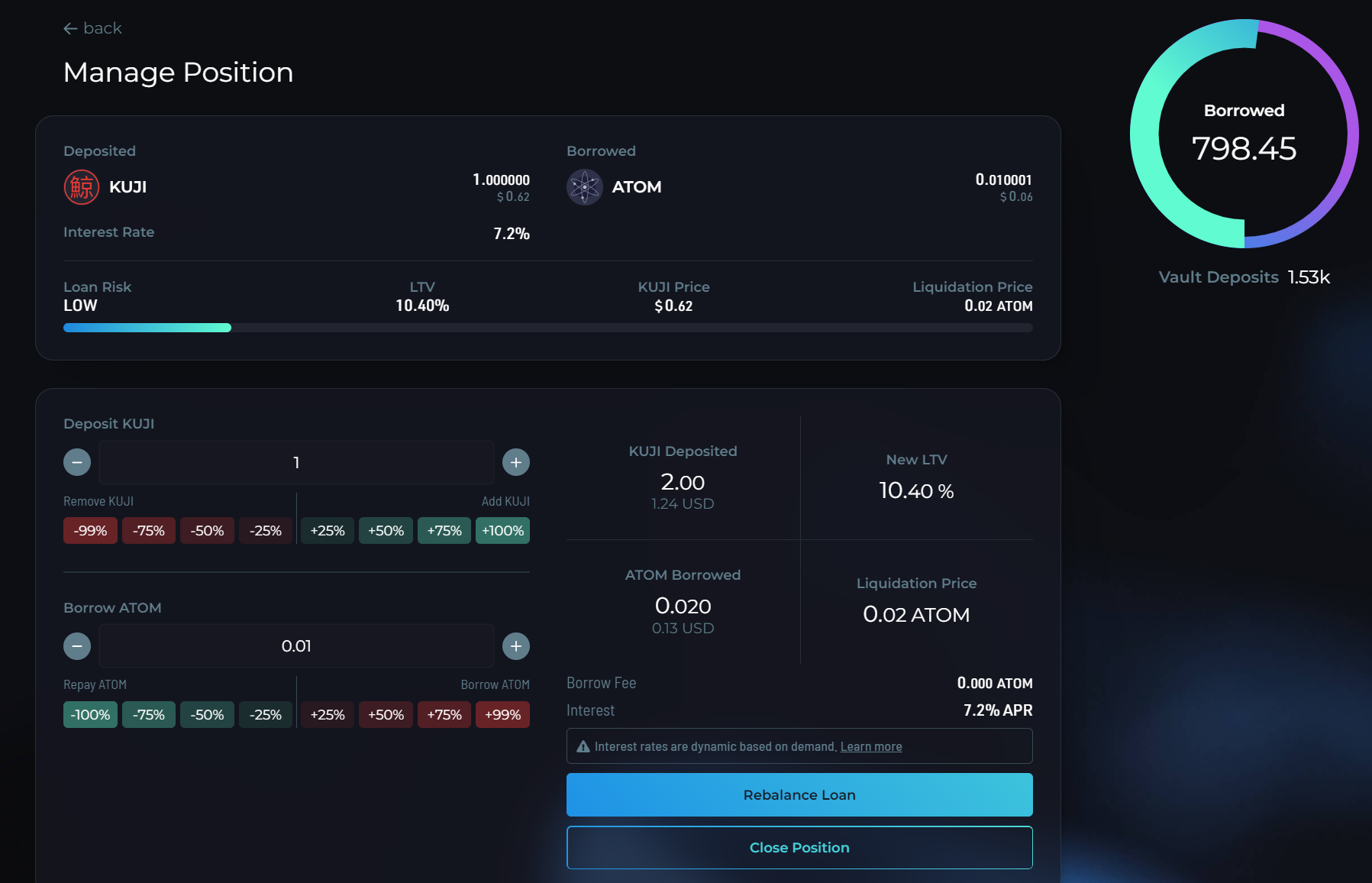Click the KUJI token logo icon

81,187
